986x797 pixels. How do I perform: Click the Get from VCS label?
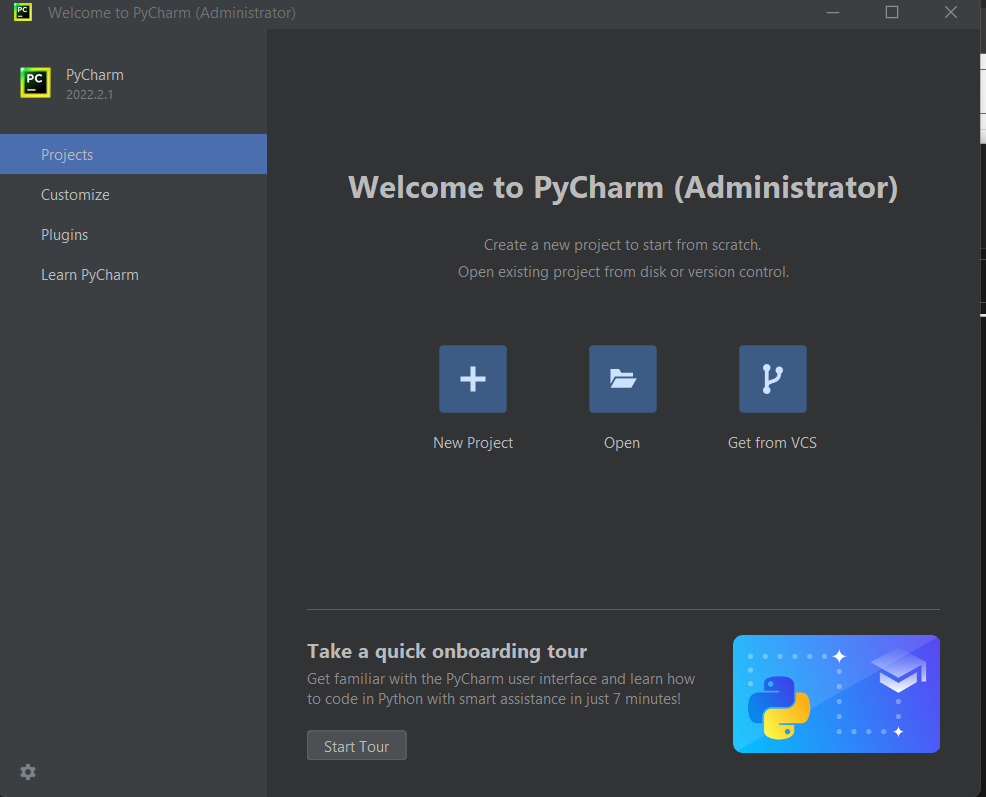tap(772, 443)
